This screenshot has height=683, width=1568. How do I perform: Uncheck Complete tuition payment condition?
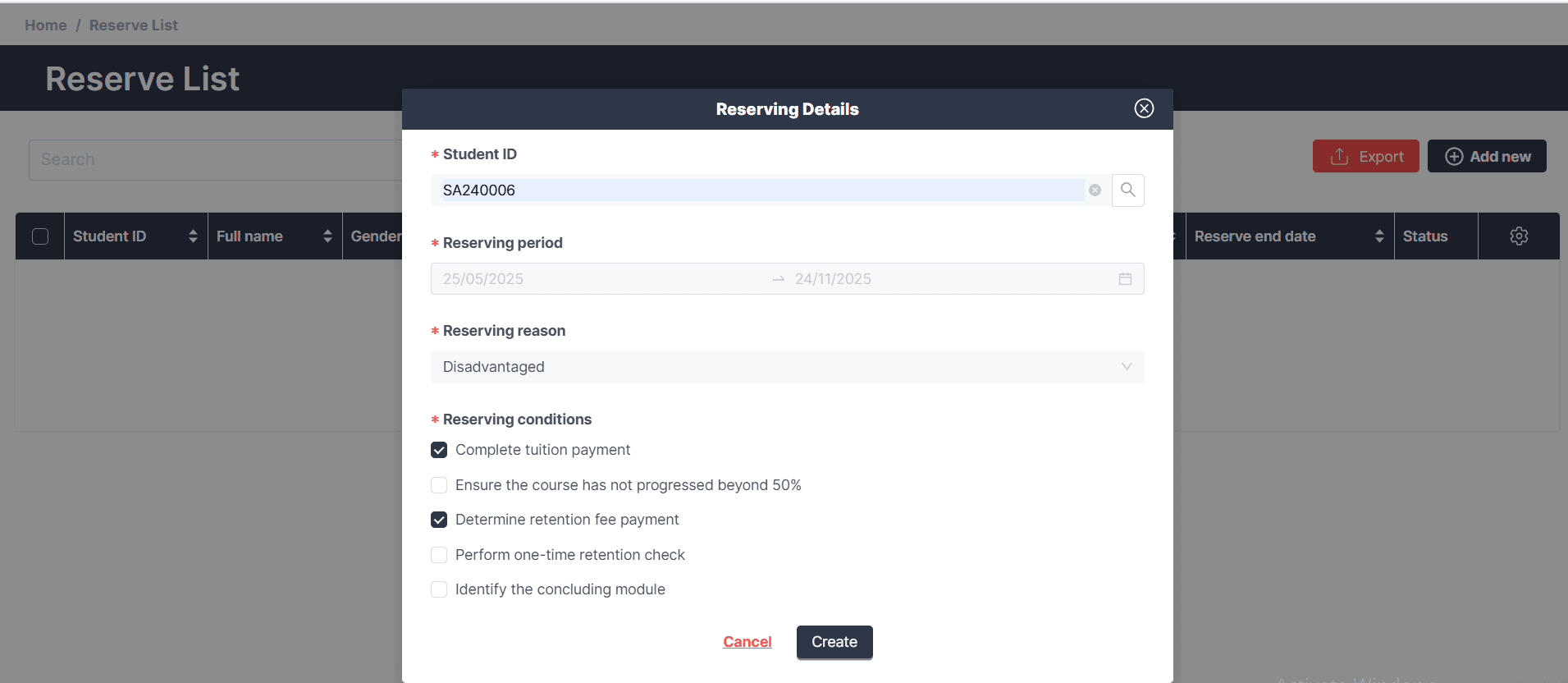tap(439, 450)
